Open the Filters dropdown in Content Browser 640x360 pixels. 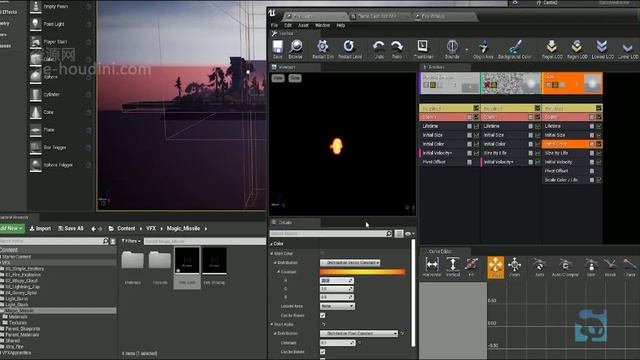tap(131, 241)
